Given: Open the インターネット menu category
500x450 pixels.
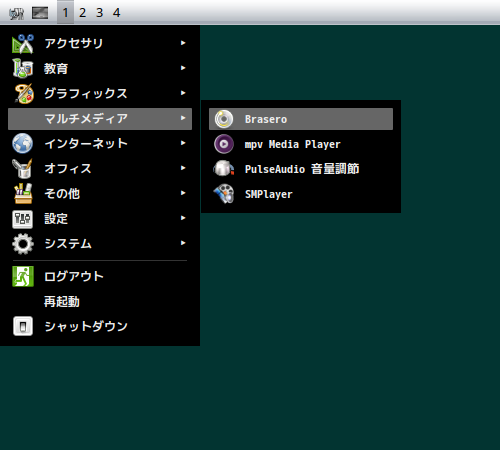Looking at the screenshot, I should (100, 144).
